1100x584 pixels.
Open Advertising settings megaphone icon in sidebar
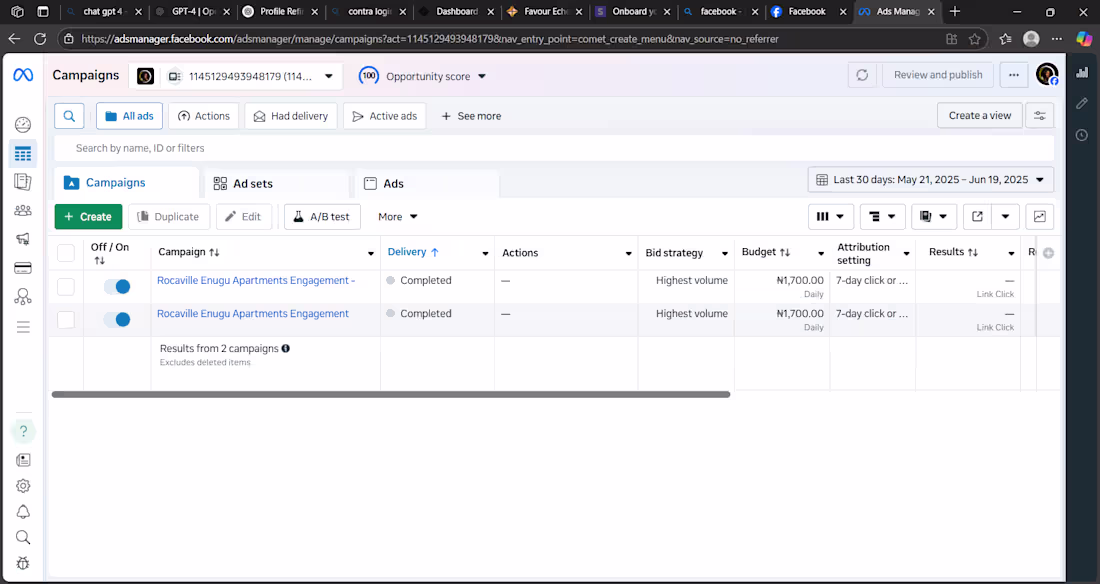coord(22,239)
